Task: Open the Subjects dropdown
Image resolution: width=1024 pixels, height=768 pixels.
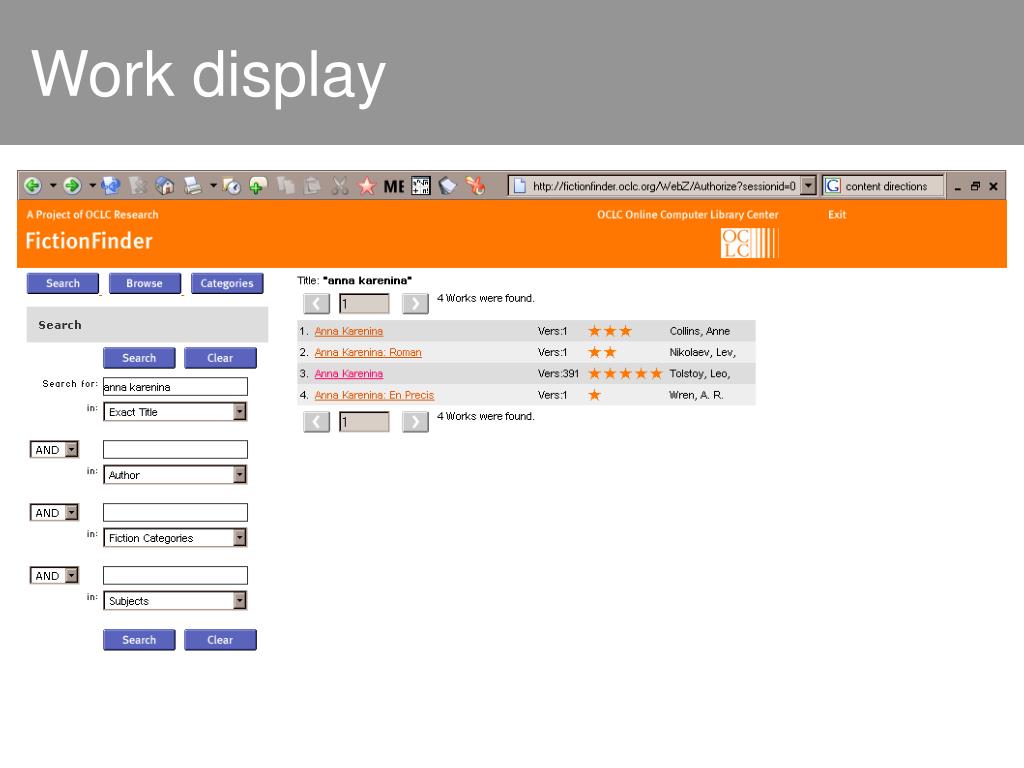Action: point(175,601)
